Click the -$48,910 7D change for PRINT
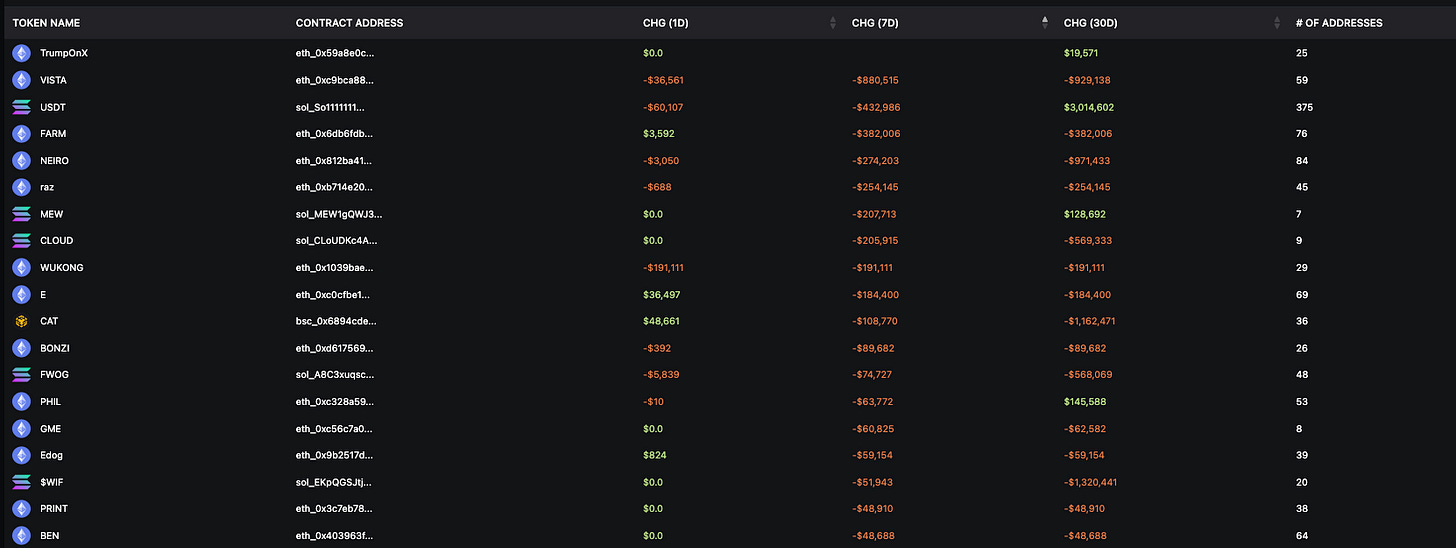1456x548 pixels. [x=873, y=509]
